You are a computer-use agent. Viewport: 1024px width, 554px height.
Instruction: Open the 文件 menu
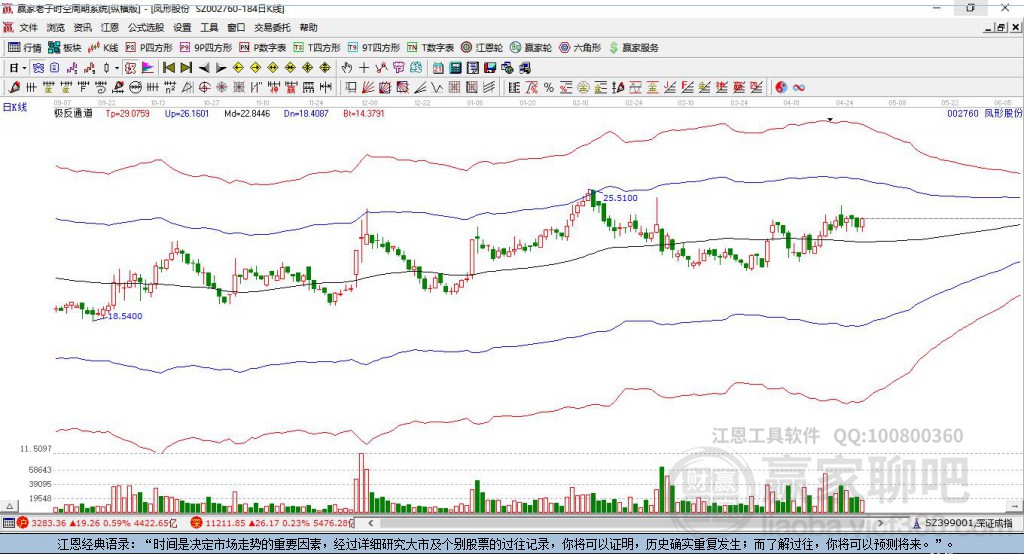click(x=28, y=27)
